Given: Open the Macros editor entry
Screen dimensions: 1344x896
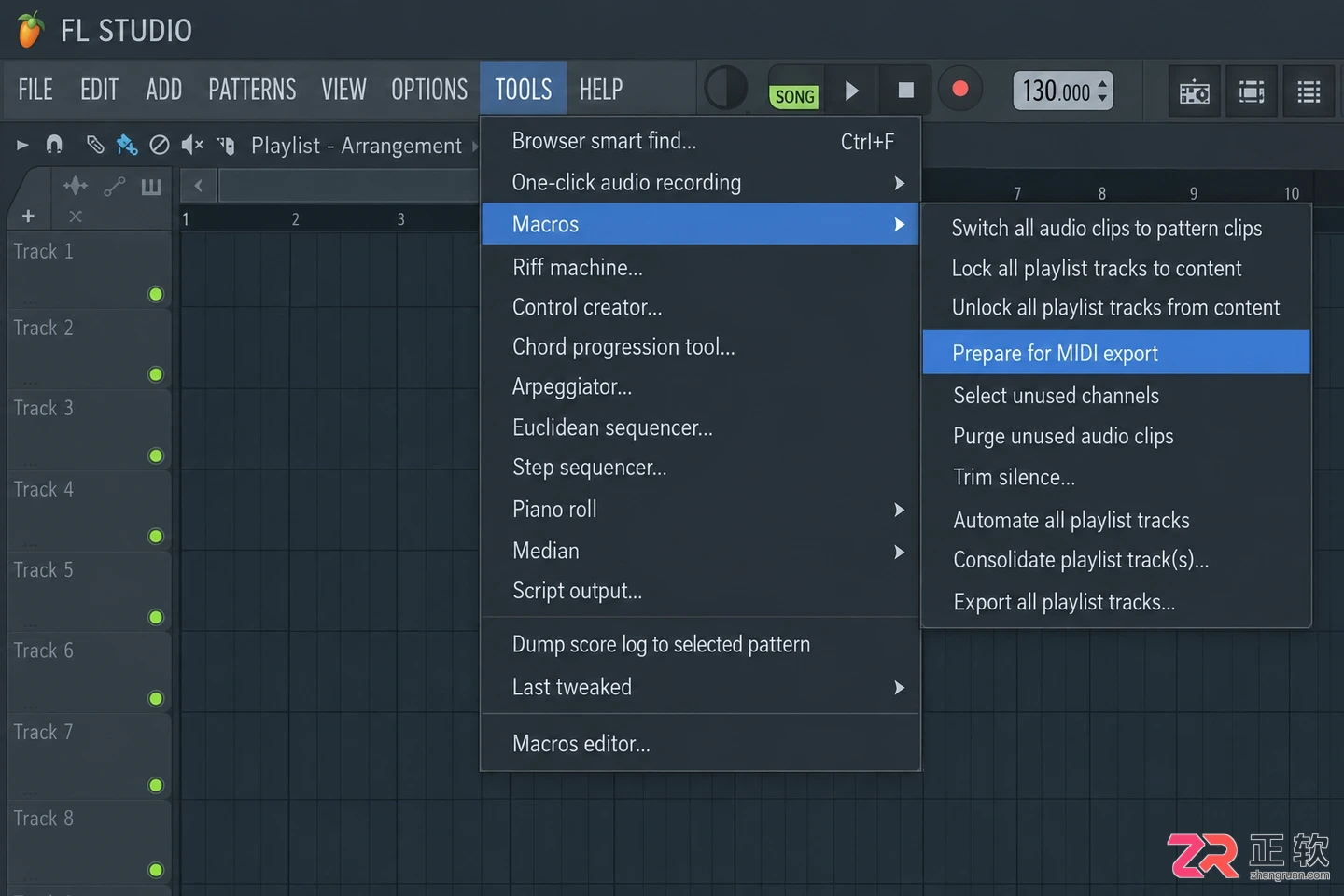Looking at the screenshot, I should [700, 744].
